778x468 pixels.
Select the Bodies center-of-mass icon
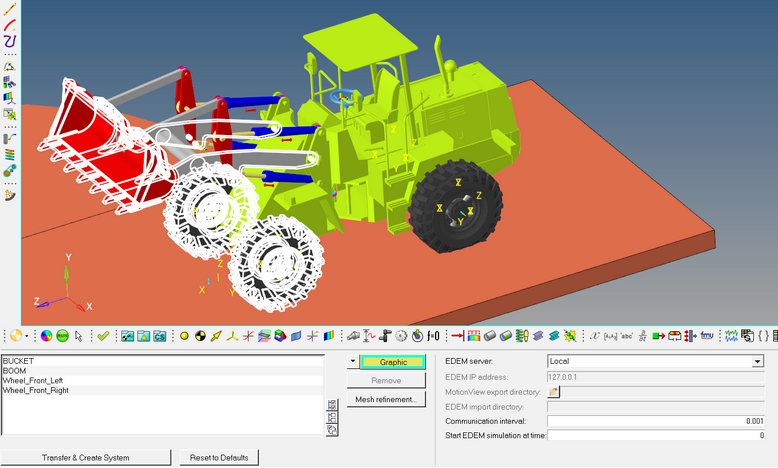click(200, 336)
